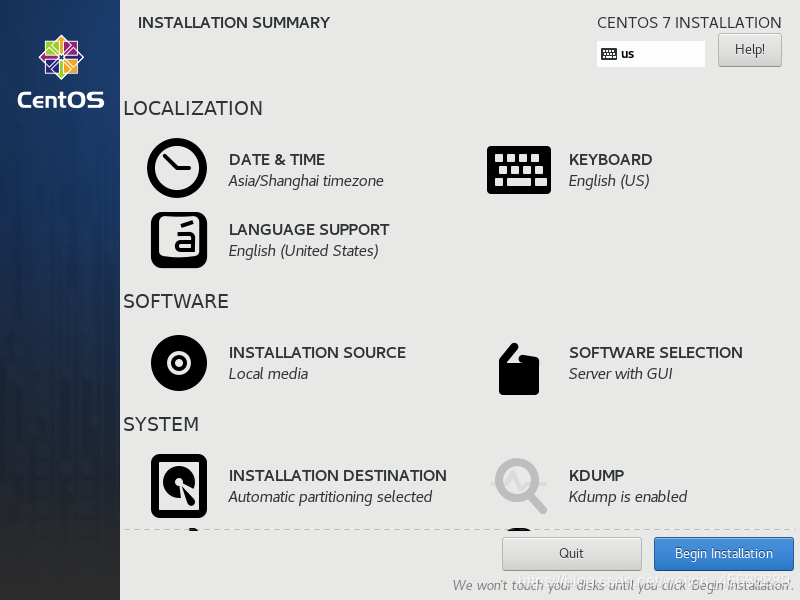800x600 pixels.
Task: Open the Language Support icon
Action: pos(179,240)
